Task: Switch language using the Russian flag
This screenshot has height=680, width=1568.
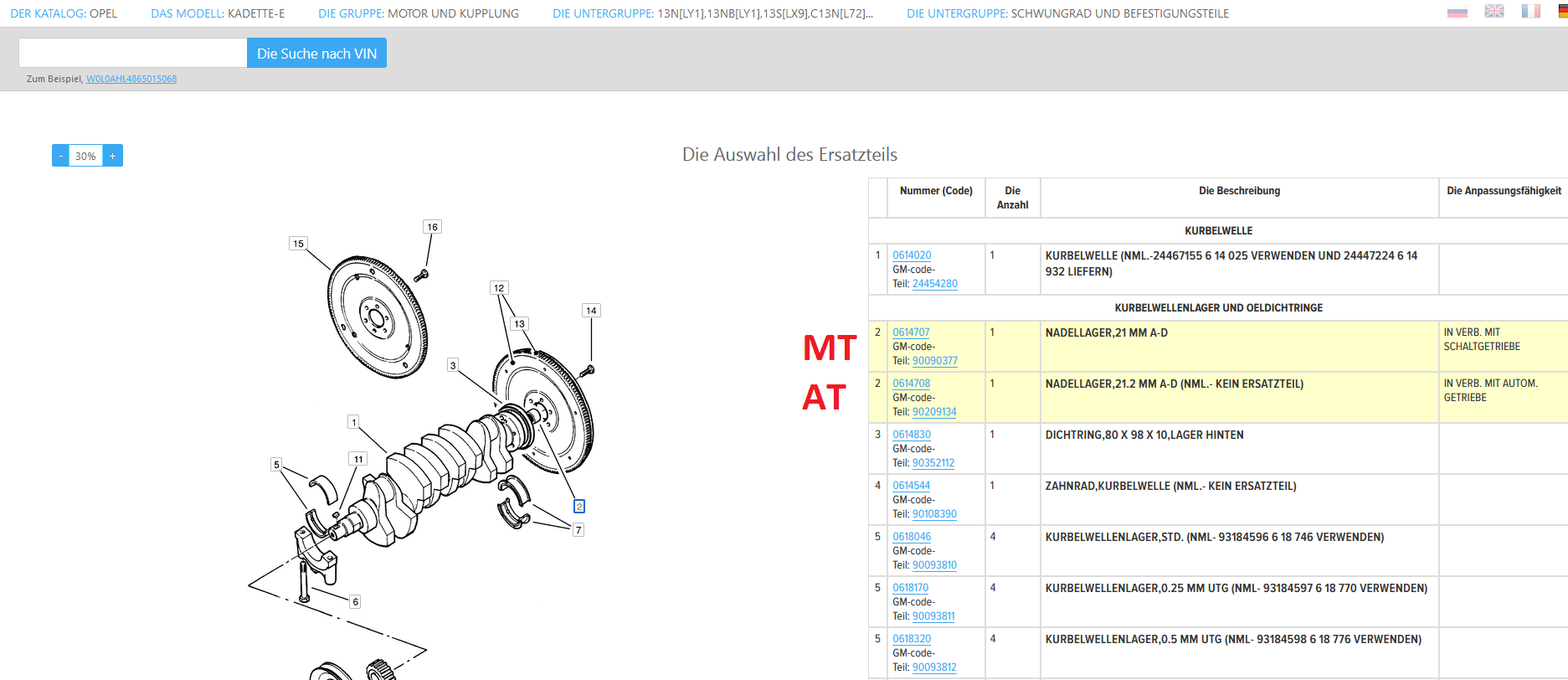Action: click(1457, 12)
